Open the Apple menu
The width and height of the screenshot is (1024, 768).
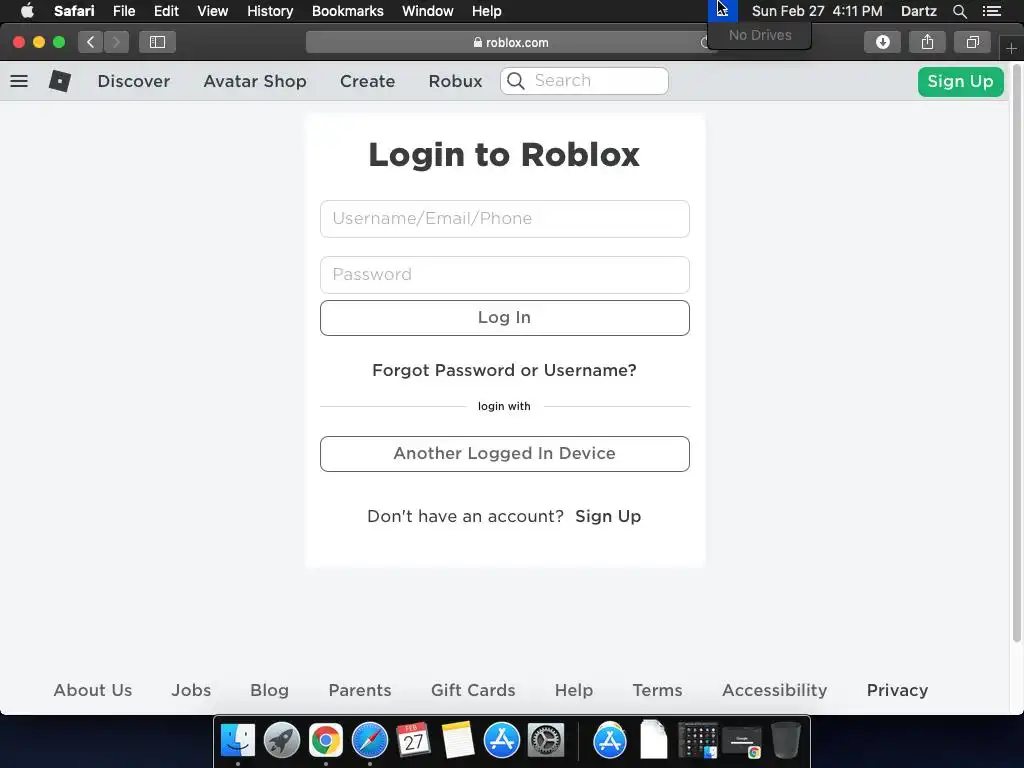[x=27, y=11]
